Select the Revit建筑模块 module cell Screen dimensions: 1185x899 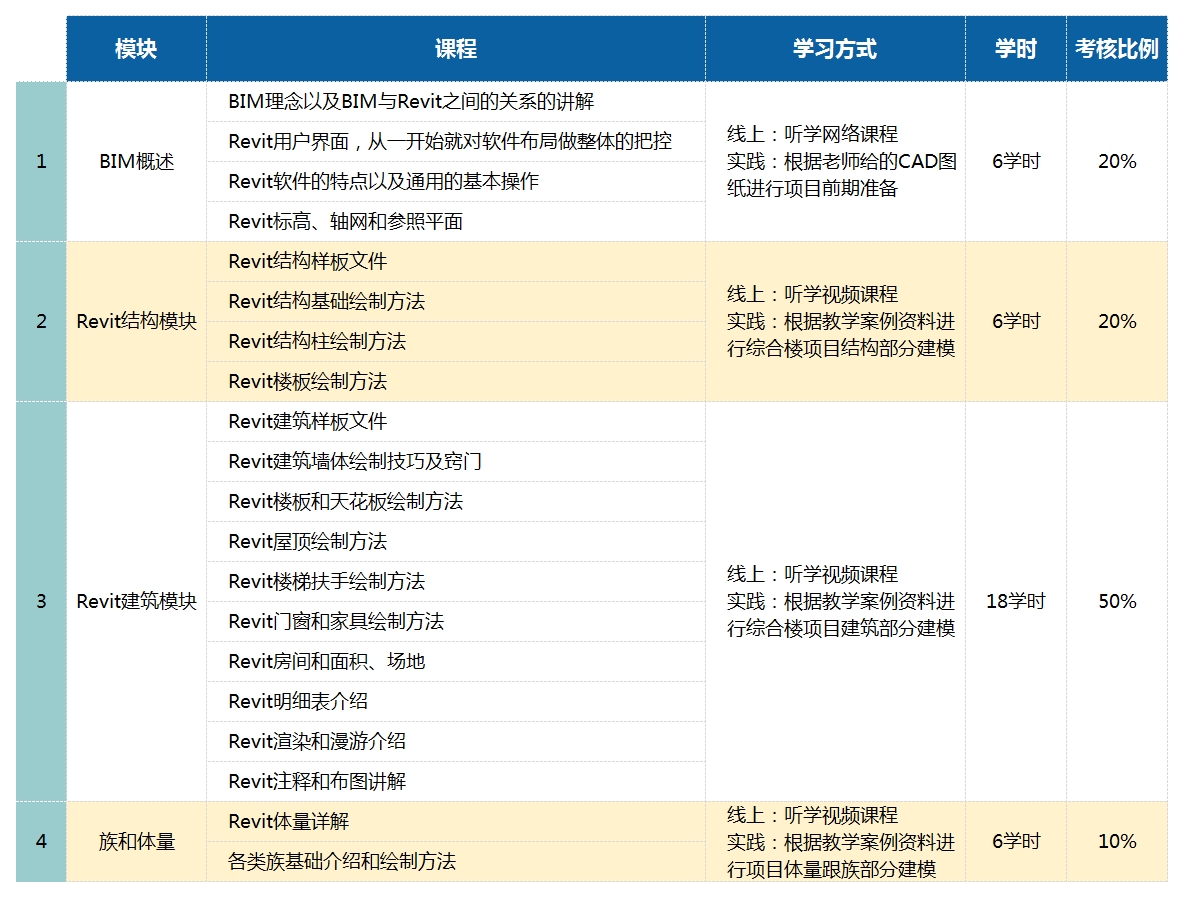(136, 601)
